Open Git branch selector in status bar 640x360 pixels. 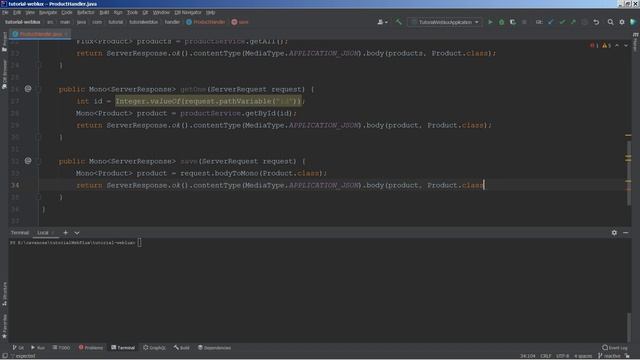point(609,356)
